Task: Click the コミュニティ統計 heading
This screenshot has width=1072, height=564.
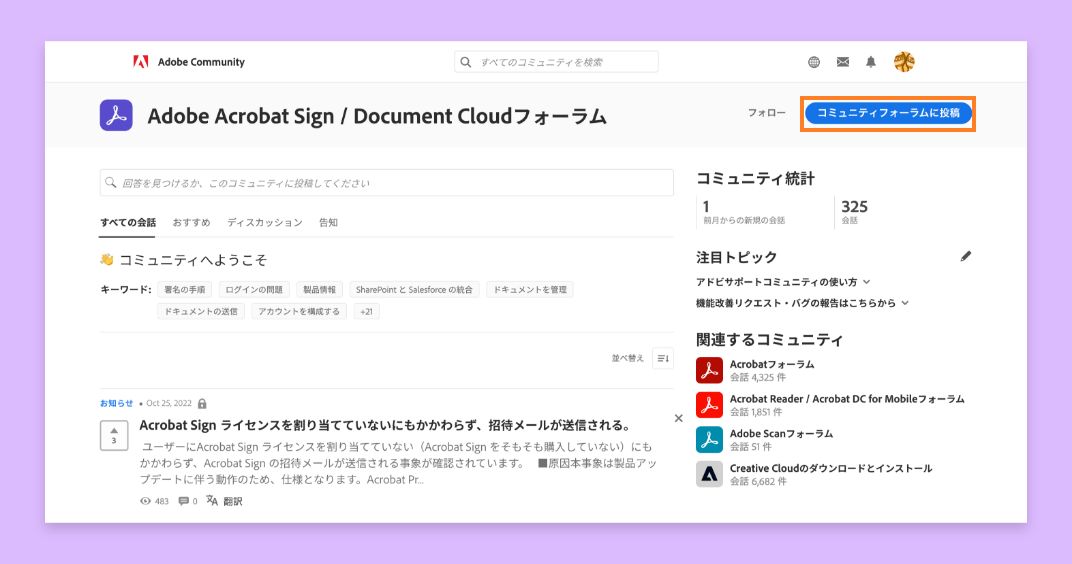Action: tap(755, 178)
